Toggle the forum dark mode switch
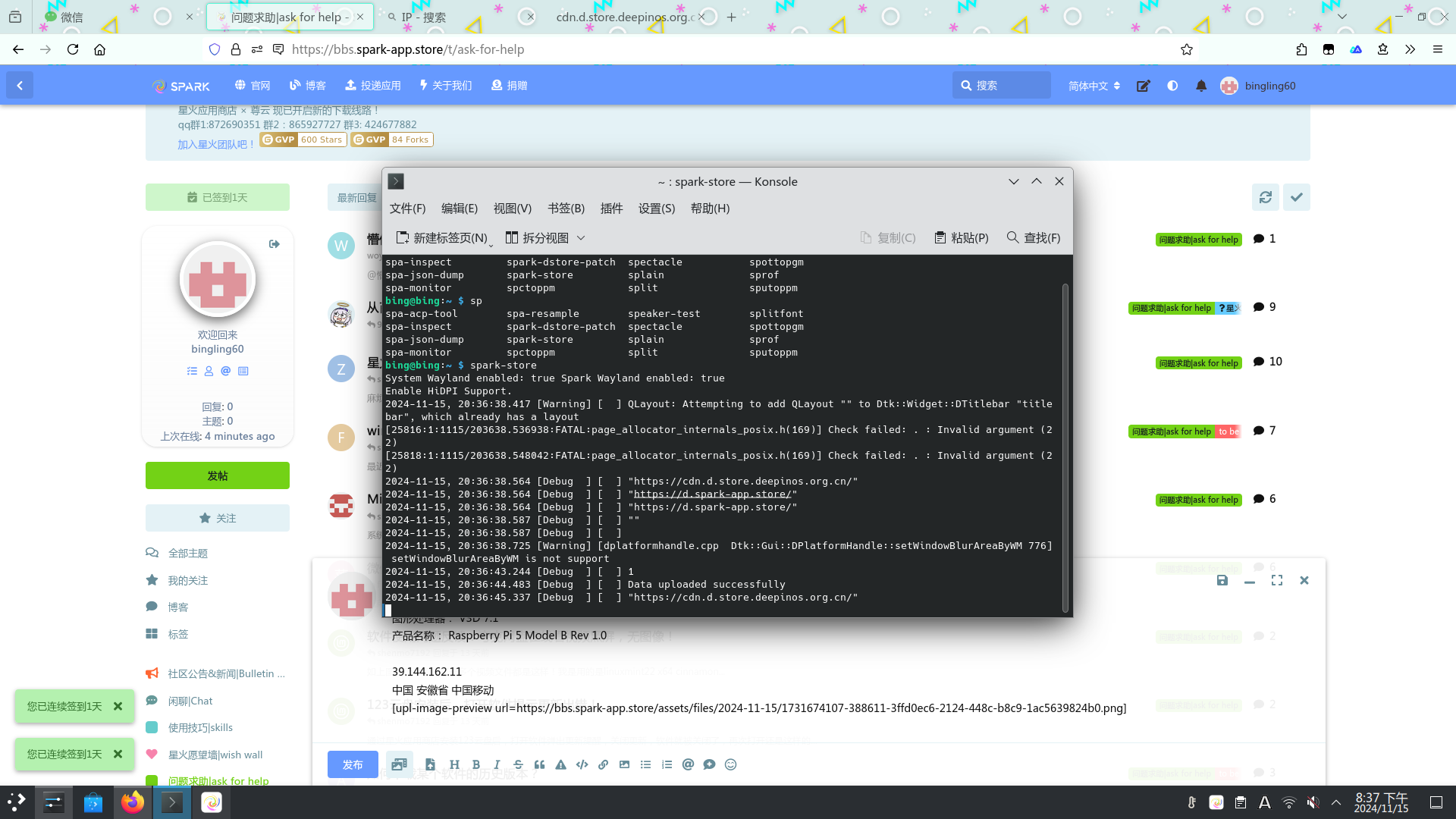The height and width of the screenshot is (819, 1456). point(1172,86)
